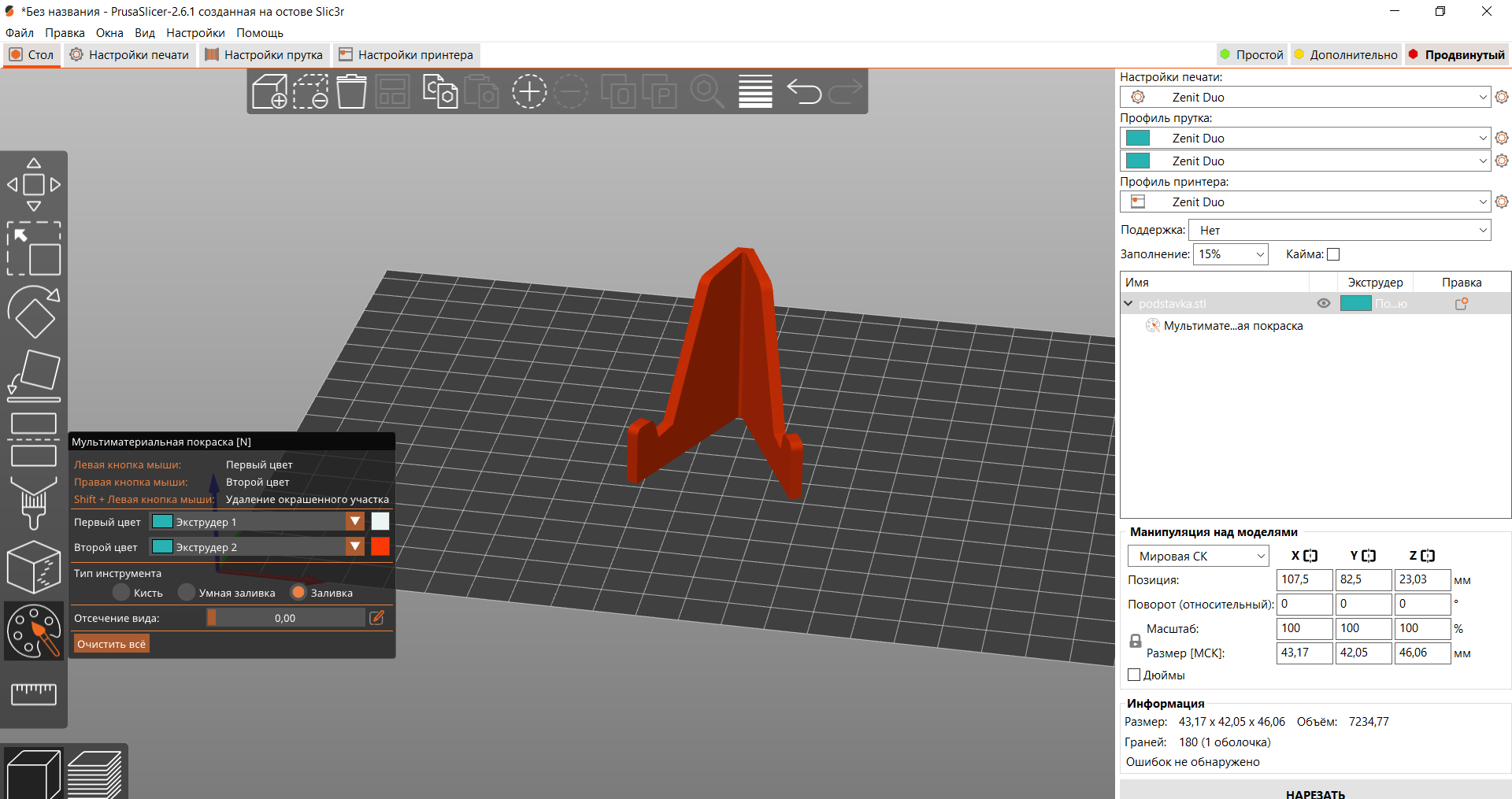Screen dimensions: 1512x799
Task: Click the Add model toolbar icon
Action: 269,91
